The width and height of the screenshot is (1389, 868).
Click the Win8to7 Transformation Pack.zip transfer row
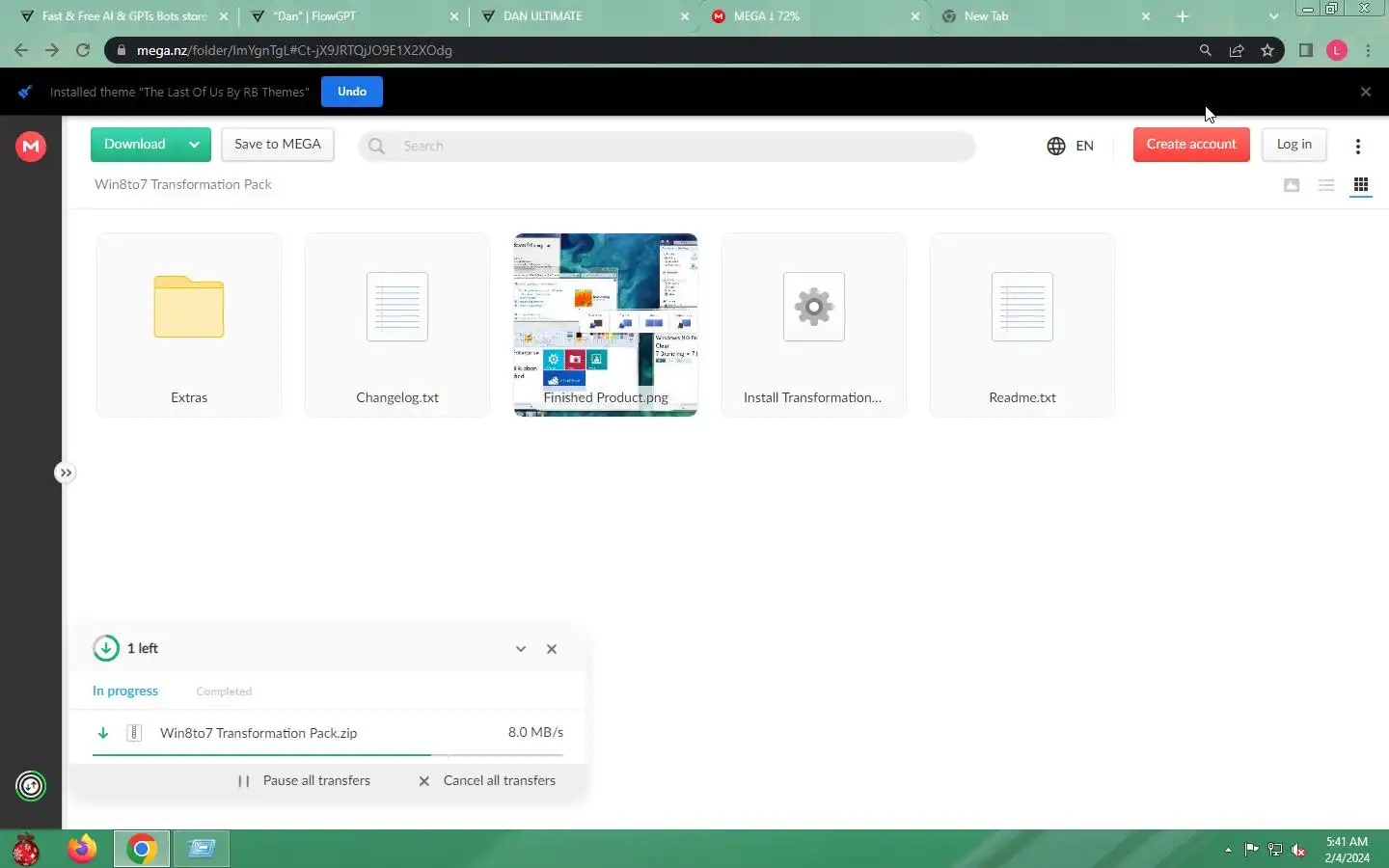(x=328, y=735)
